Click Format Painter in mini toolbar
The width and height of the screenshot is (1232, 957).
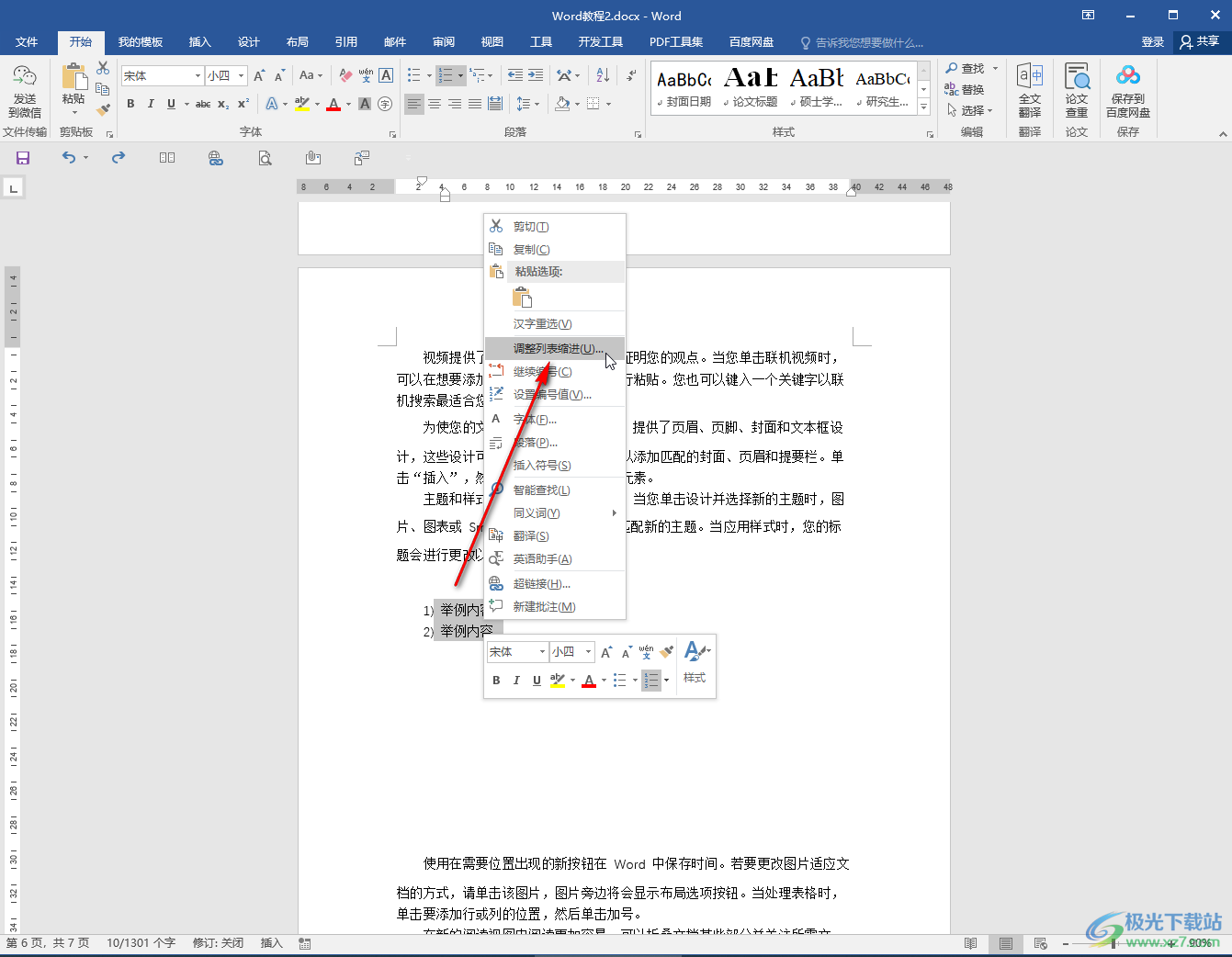pos(667,651)
